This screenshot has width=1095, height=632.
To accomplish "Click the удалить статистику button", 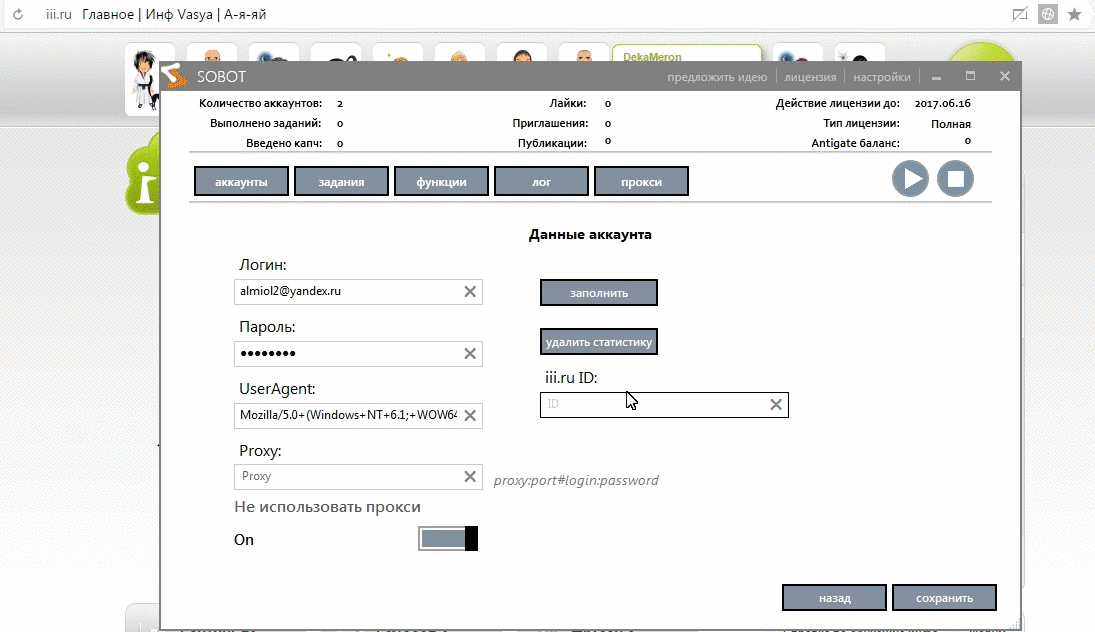I will tap(598, 341).
